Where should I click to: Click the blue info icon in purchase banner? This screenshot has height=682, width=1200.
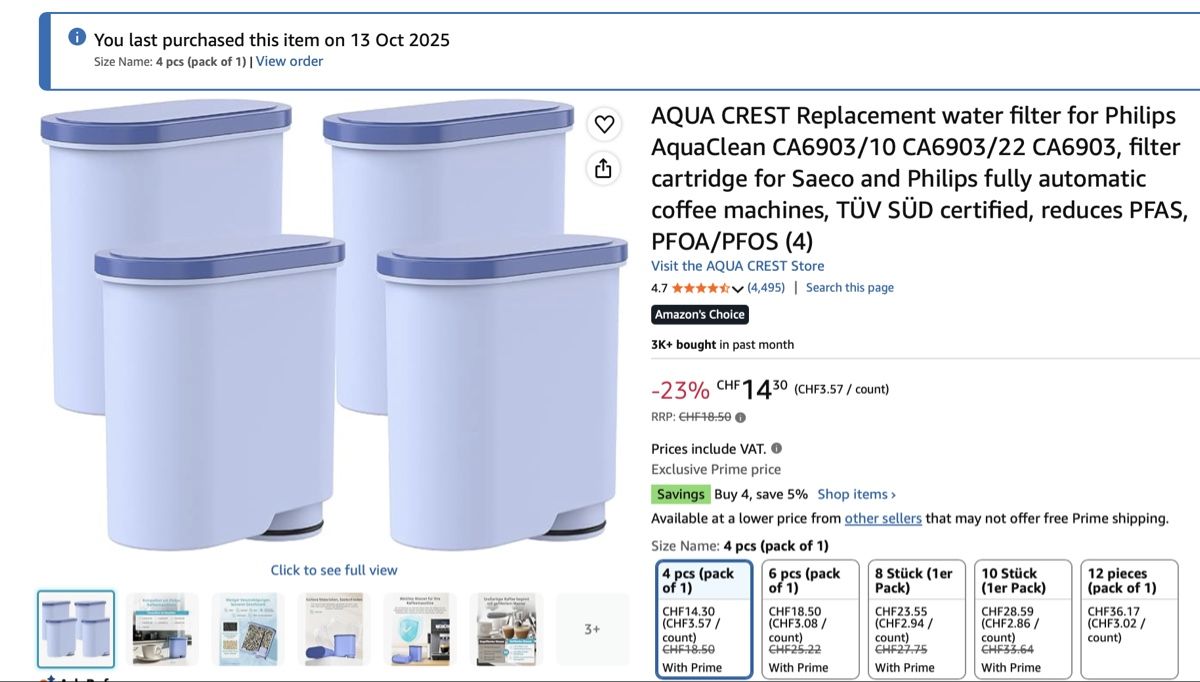click(x=77, y=37)
